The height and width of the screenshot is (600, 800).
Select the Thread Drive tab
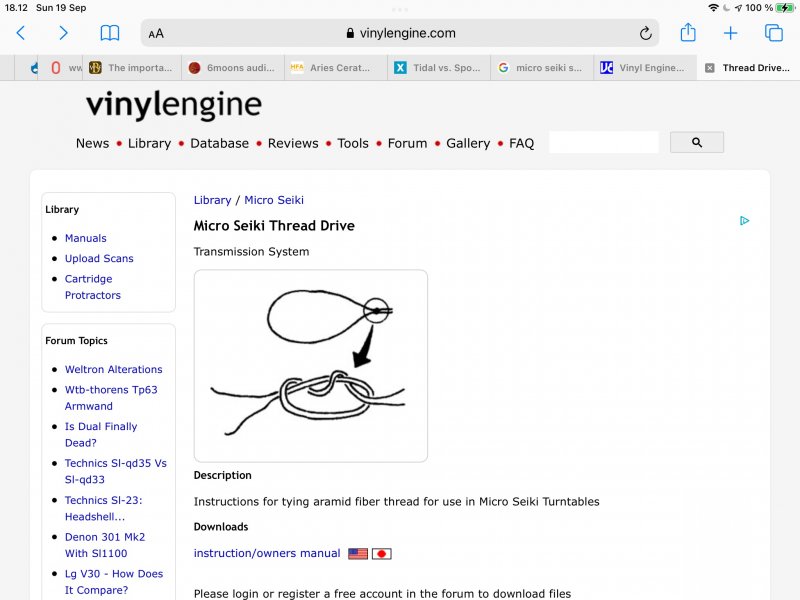pyautogui.click(x=748, y=68)
